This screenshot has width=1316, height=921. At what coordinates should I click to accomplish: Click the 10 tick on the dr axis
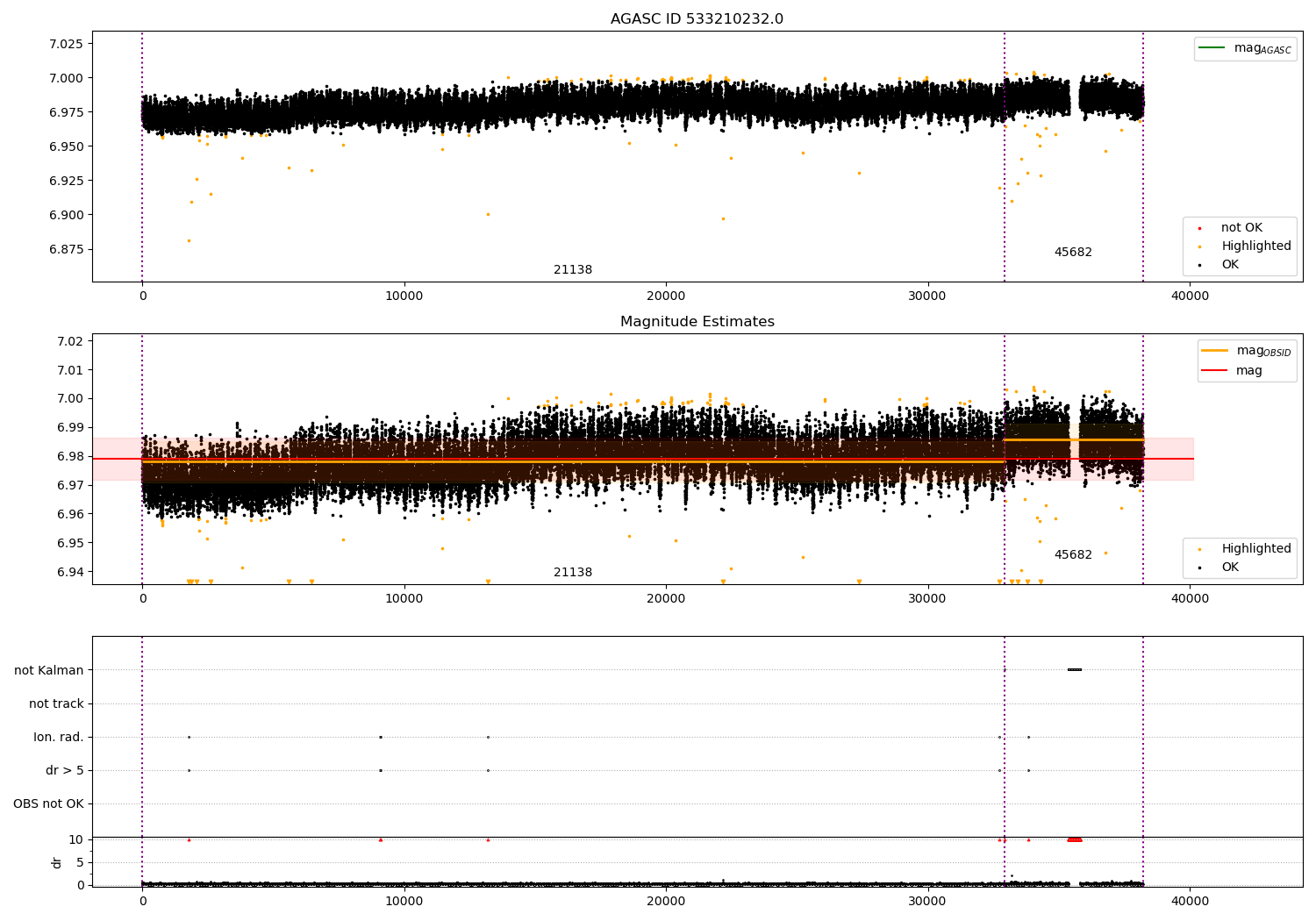(x=76, y=839)
